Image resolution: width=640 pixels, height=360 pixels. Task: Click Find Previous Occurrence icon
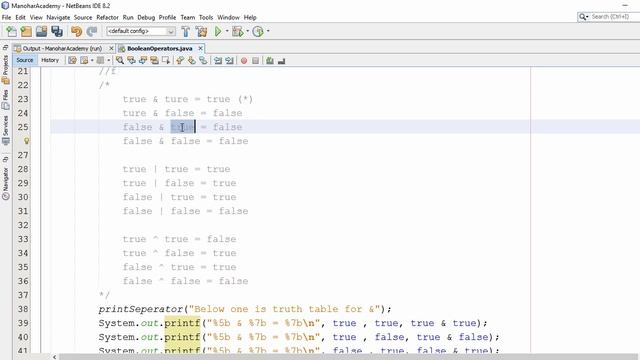[x=131, y=60]
